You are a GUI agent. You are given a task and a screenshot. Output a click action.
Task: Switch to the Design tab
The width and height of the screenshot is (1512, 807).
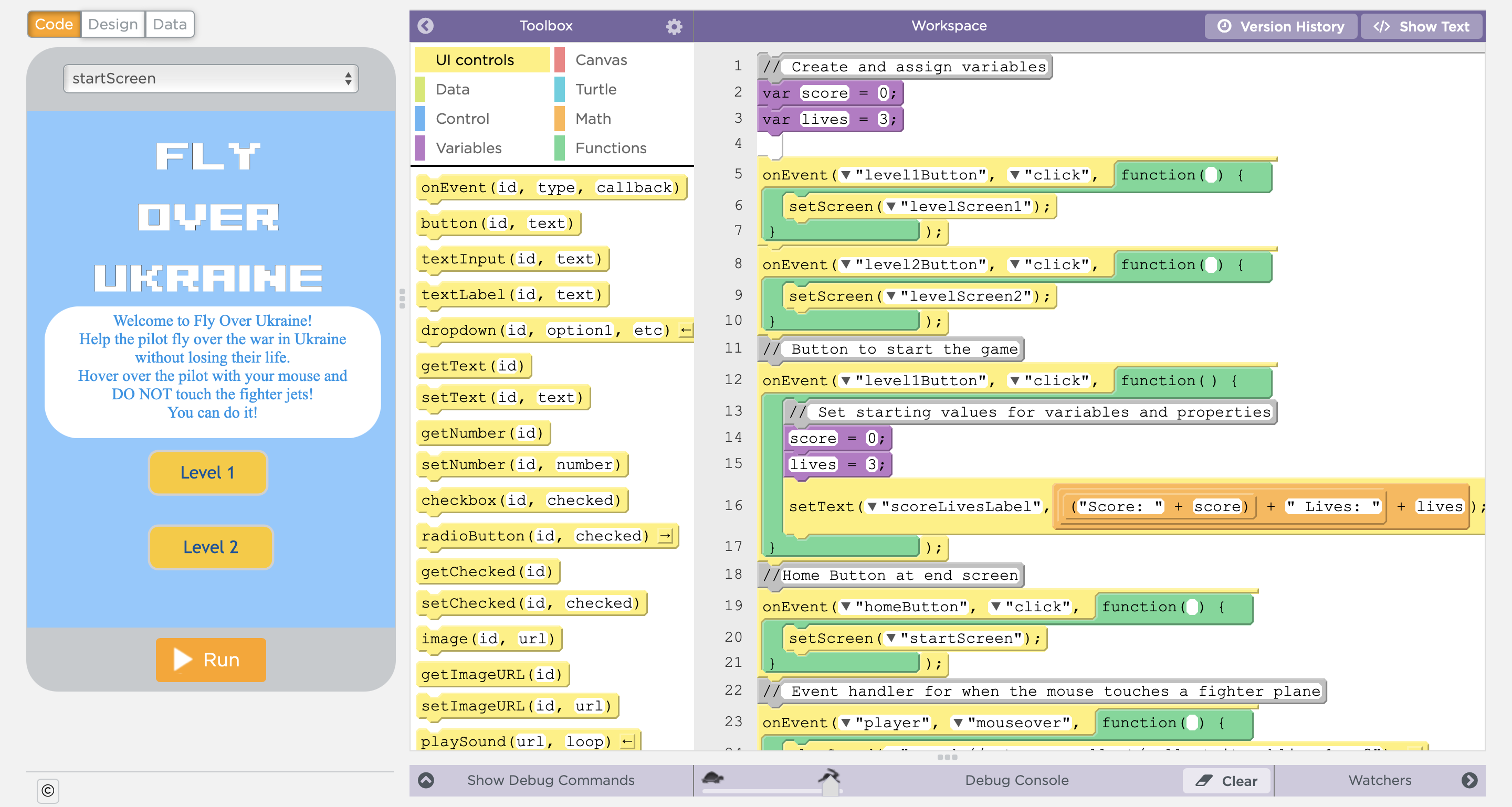click(113, 25)
